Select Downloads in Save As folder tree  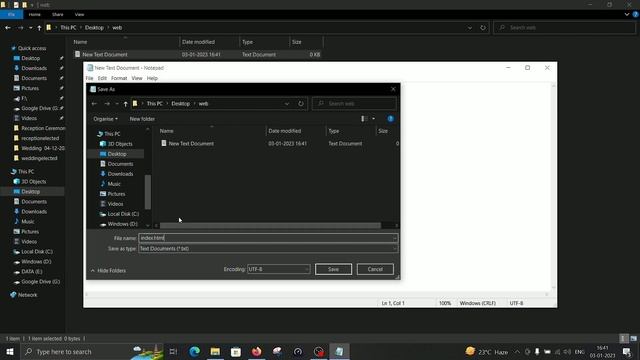[x=120, y=174]
